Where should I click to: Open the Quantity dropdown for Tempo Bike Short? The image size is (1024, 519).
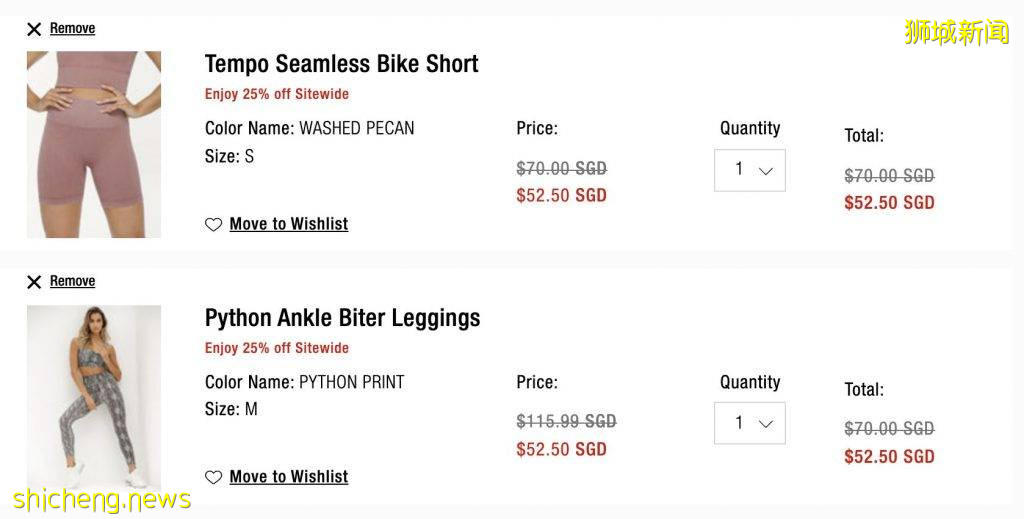[749, 170]
